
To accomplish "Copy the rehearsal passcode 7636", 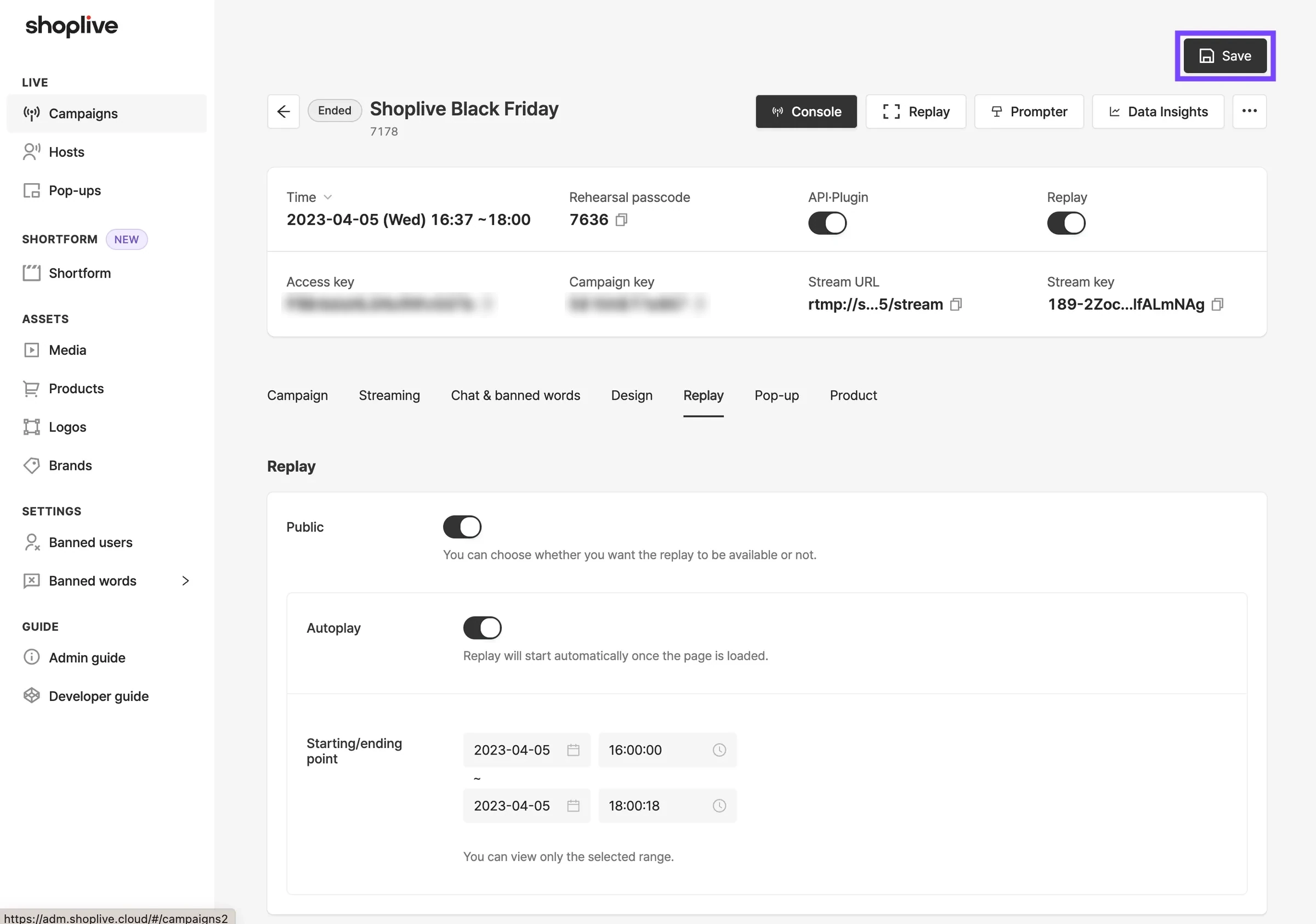I will 621,219.
